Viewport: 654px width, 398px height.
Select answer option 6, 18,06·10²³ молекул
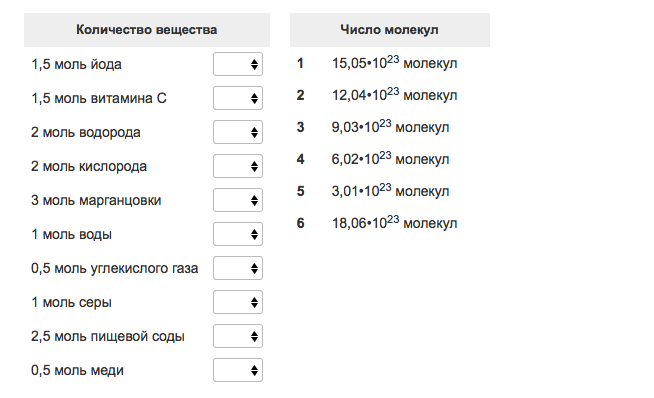point(395,223)
